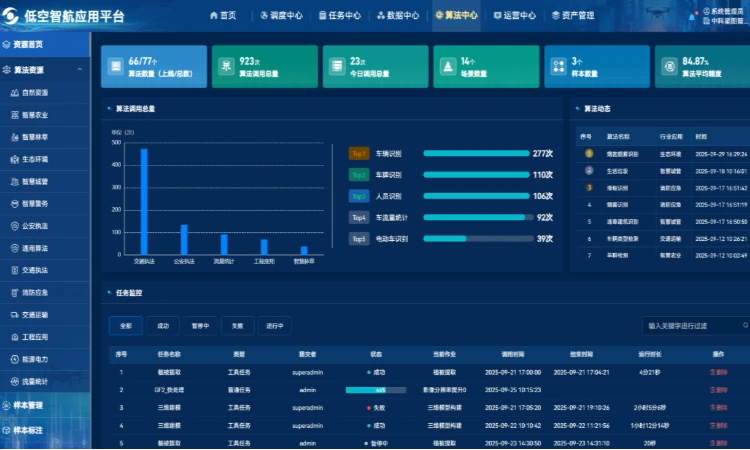Click the Top3 人员识别 badge
Image resolution: width=750 pixels, height=450 pixels.
(x=359, y=196)
